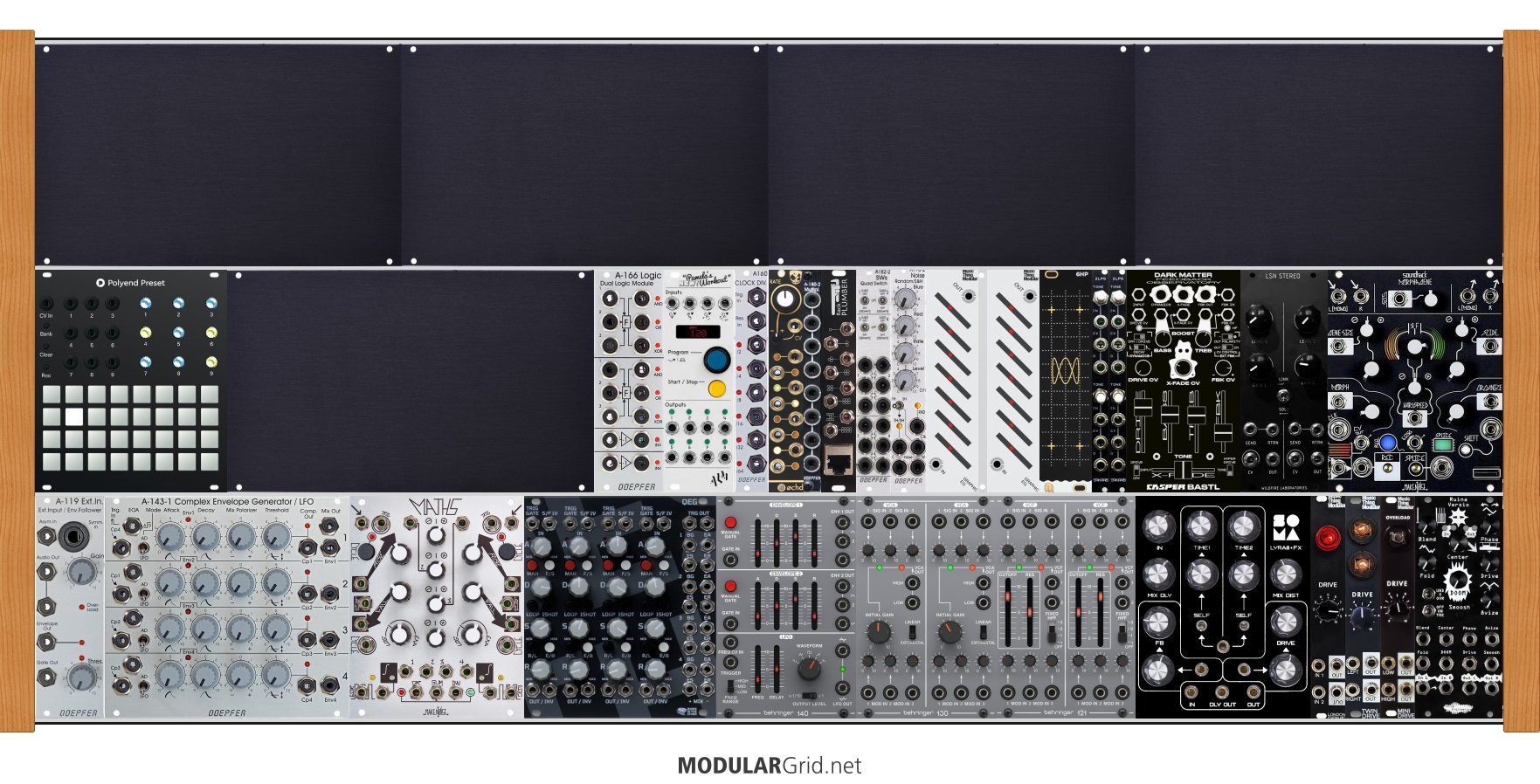Viewport: 1540px width, 784px height.
Task: Click the blue Program knob on Pamela's Workout
Action: 716,358
